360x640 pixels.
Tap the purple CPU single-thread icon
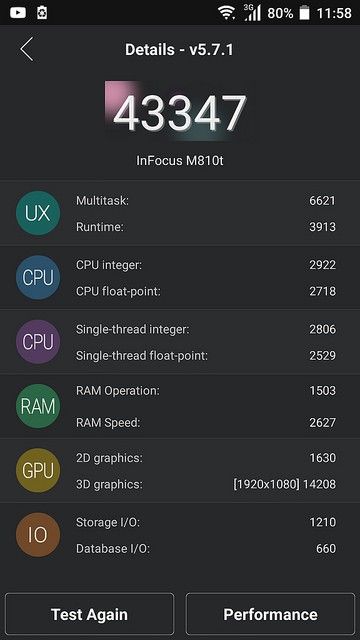pyautogui.click(x=38, y=342)
